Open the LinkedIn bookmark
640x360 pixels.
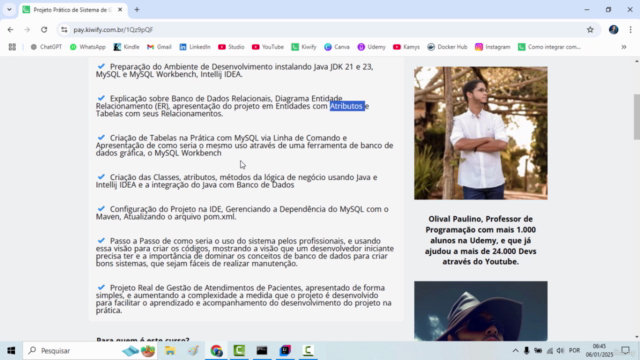(x=195, y=47)
